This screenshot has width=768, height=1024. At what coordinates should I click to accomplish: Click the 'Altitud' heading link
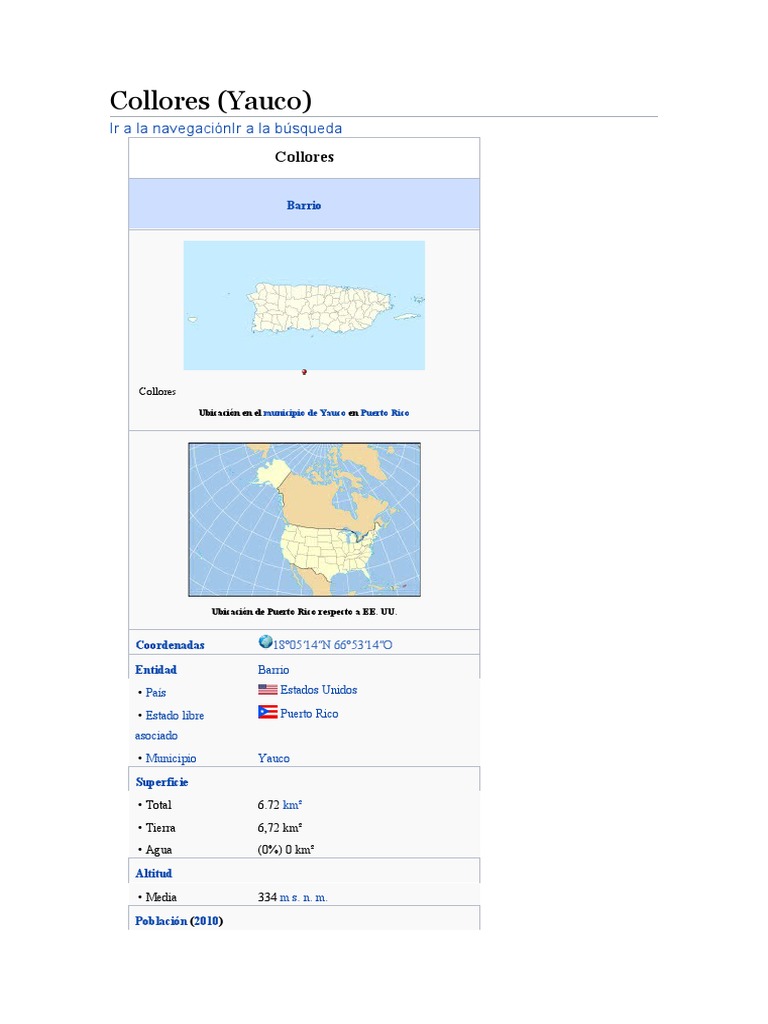tap(153, 874)
